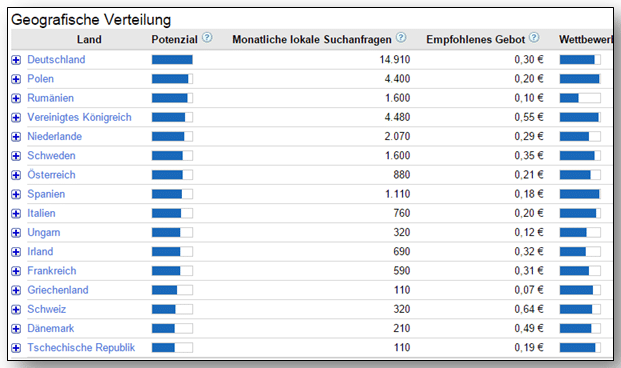This screenshot has width=621, height=368.
Task: Open help icon next to Potenzial
Action: [x=207, y=38]
